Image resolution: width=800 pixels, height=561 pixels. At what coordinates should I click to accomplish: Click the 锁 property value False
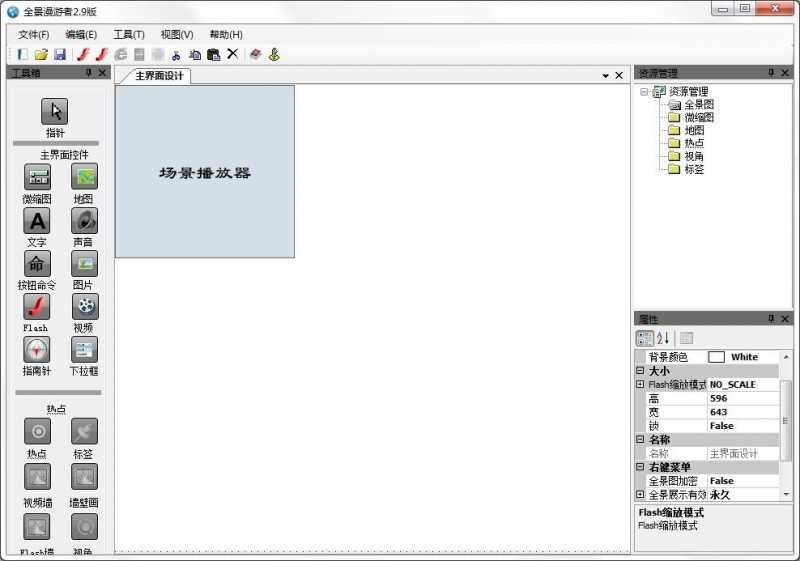[x=743, y=426]
